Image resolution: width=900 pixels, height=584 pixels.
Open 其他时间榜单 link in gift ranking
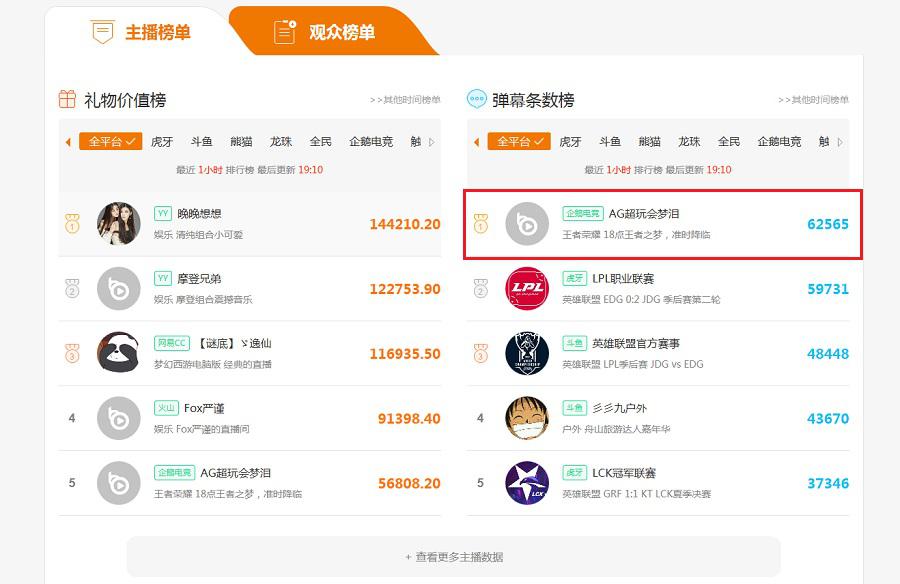405,100
